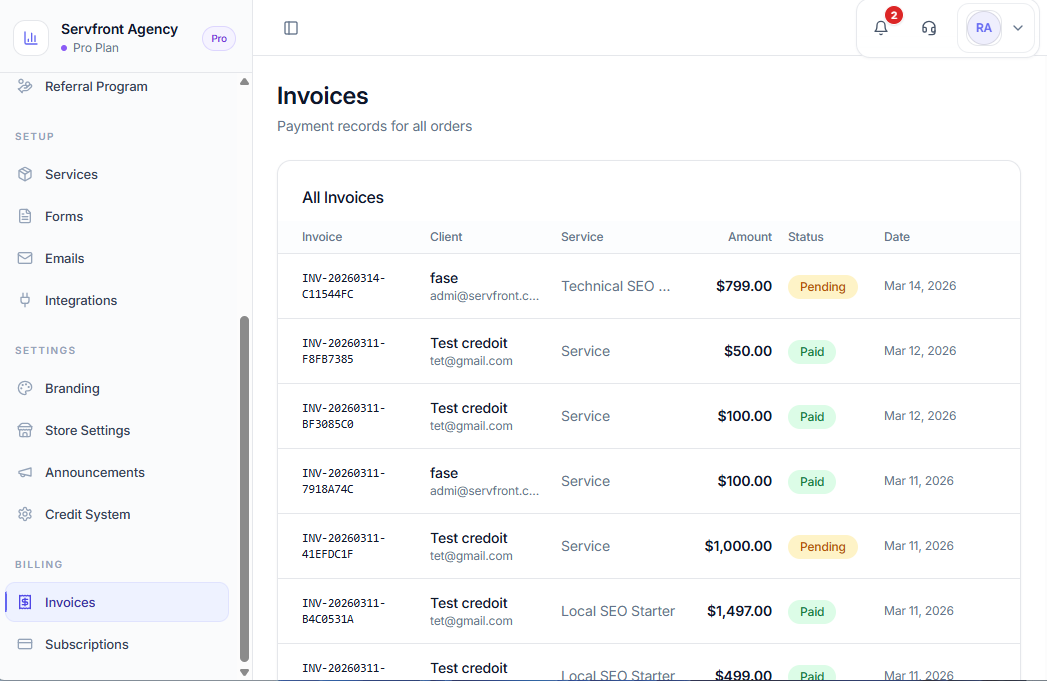Open the Forms menu item

point(64,216)
